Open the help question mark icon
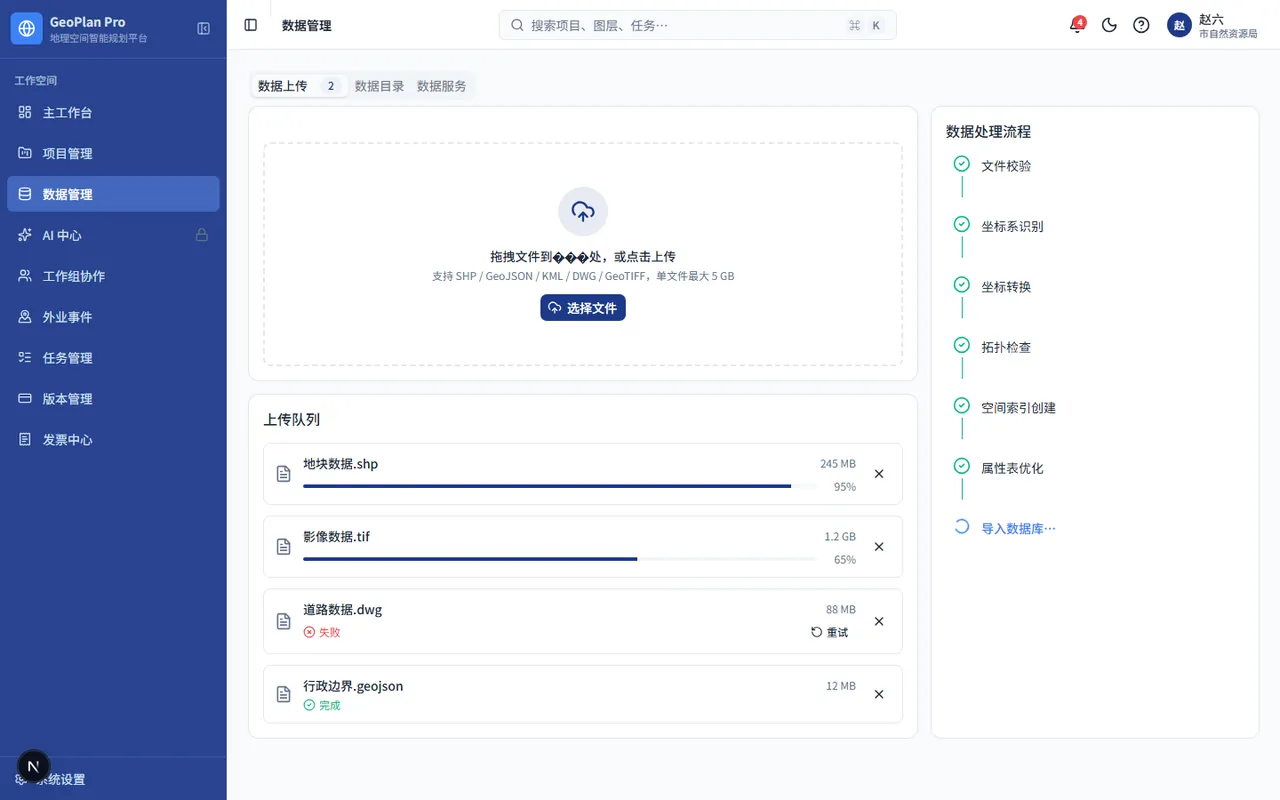 coord(1141,25)
